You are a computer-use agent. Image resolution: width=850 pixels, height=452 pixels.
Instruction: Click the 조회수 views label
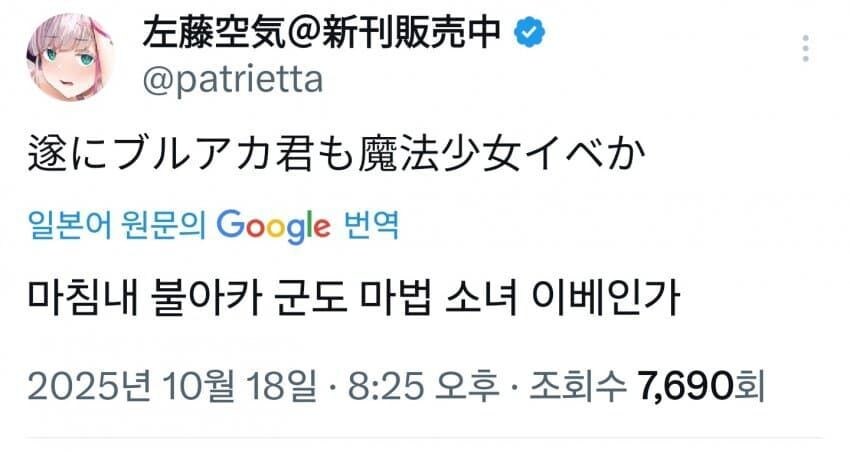point(585,384)
